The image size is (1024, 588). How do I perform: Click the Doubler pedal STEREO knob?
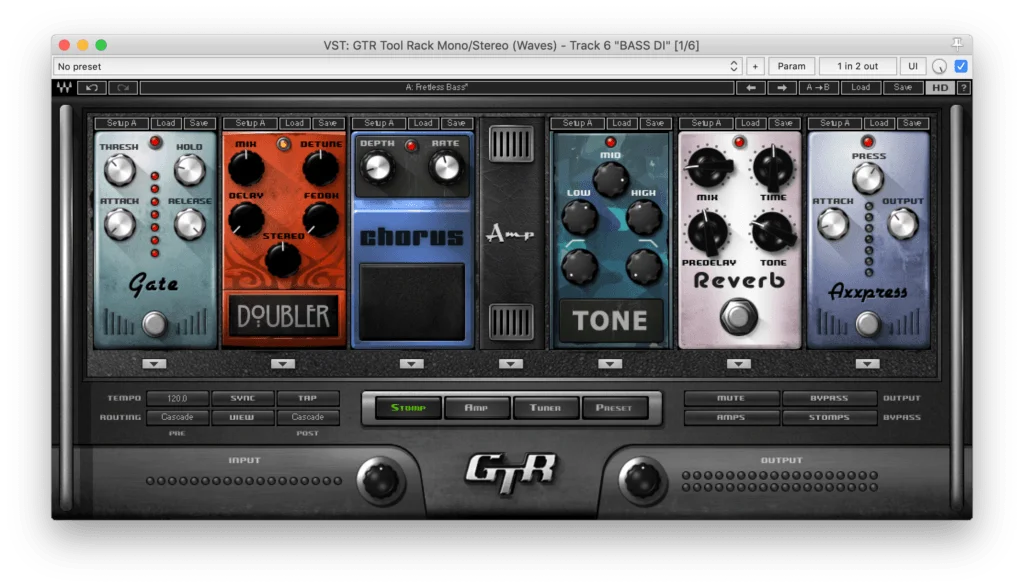[283, 259]
